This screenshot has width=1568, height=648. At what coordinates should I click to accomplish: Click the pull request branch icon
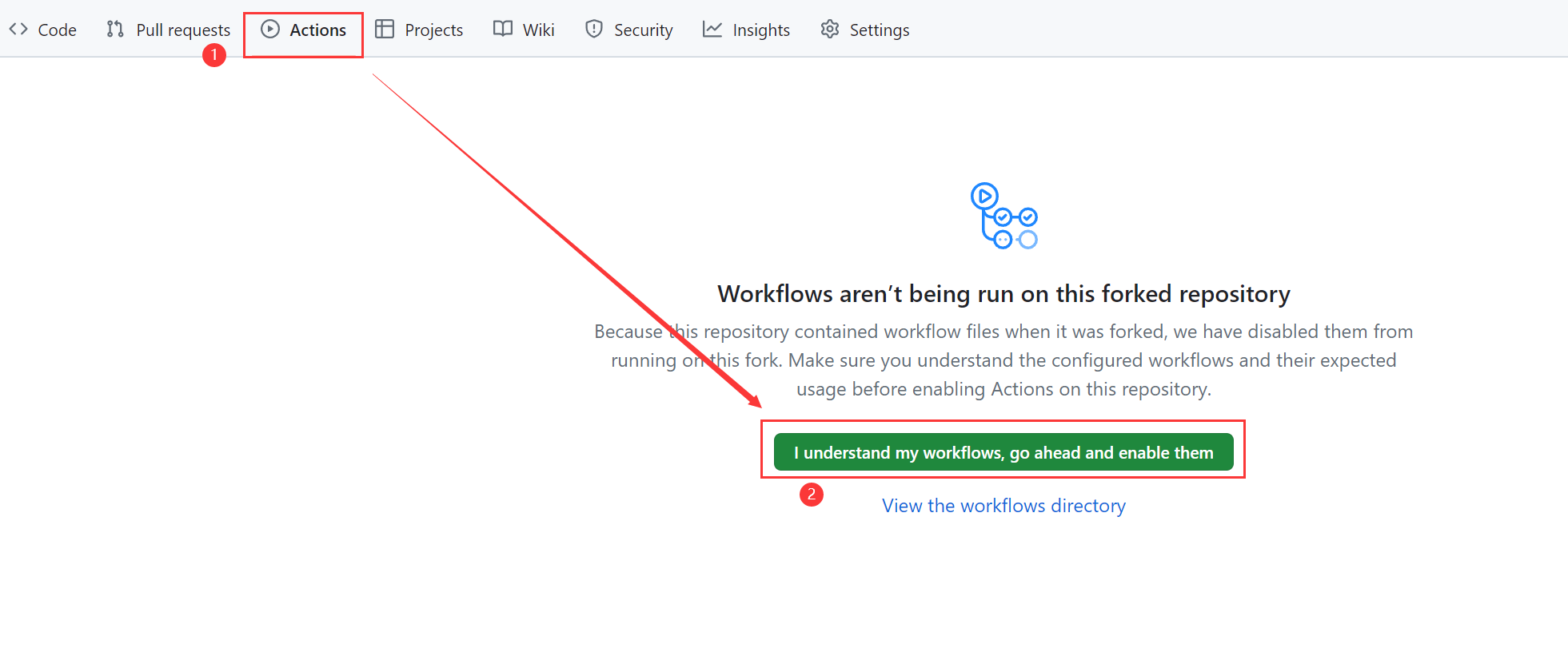(115, 30)
